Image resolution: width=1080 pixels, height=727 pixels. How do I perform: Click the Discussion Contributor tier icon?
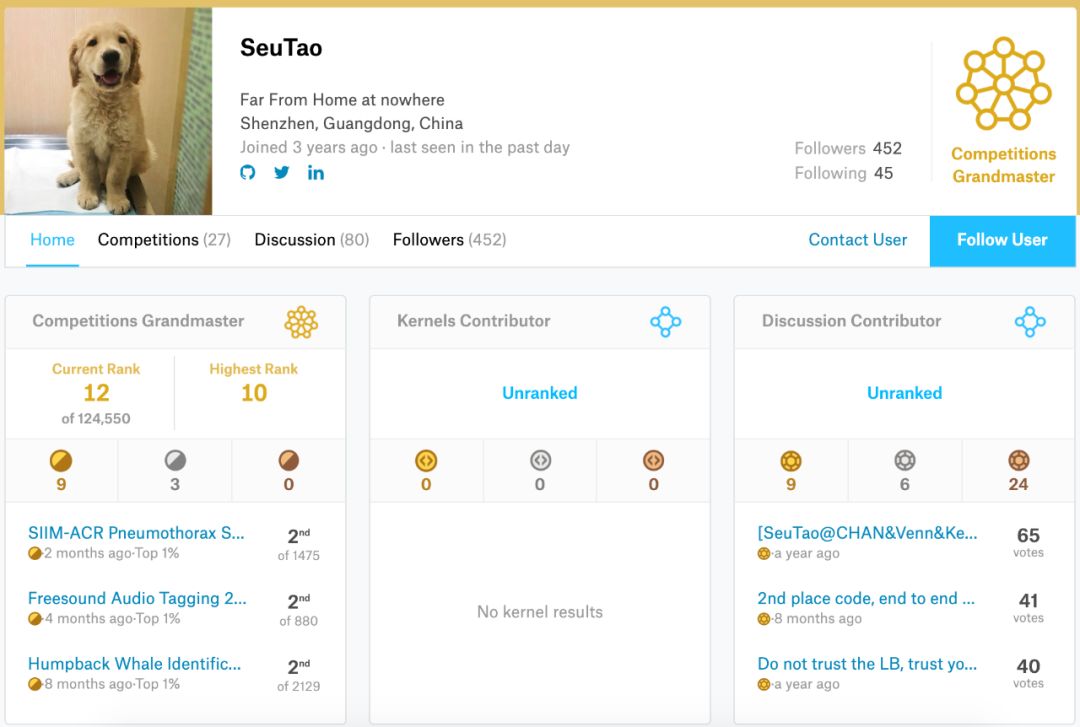[1030, 322]
